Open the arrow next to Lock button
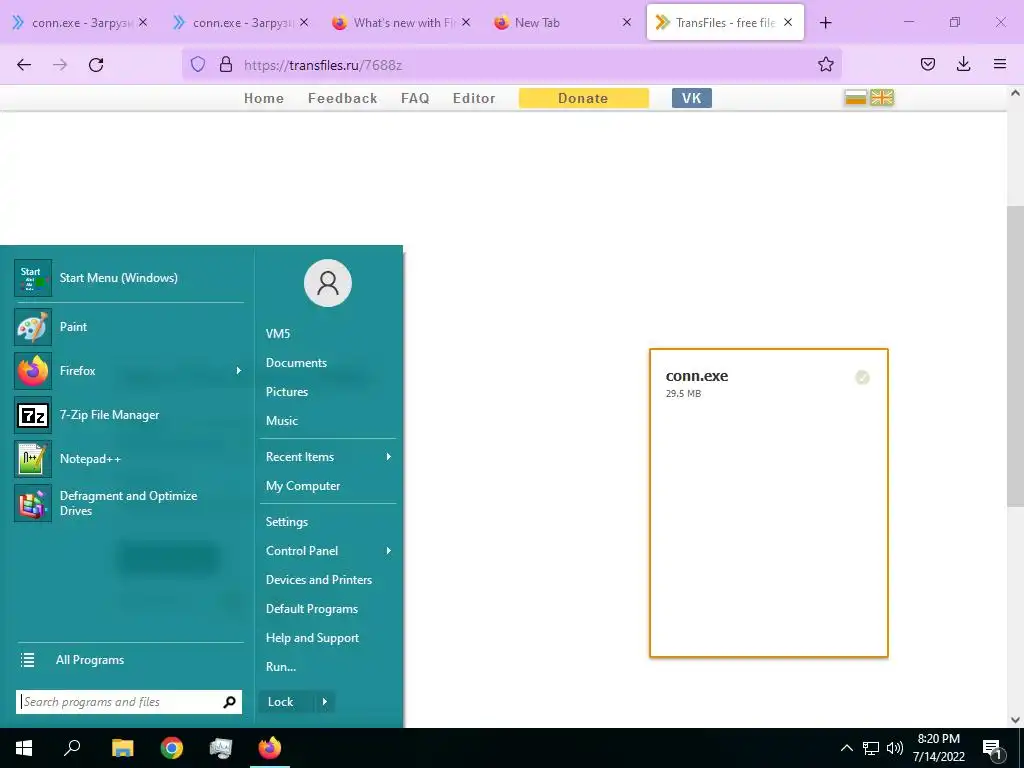Screen dimensions: 1024x768 [x=325, y=702]
